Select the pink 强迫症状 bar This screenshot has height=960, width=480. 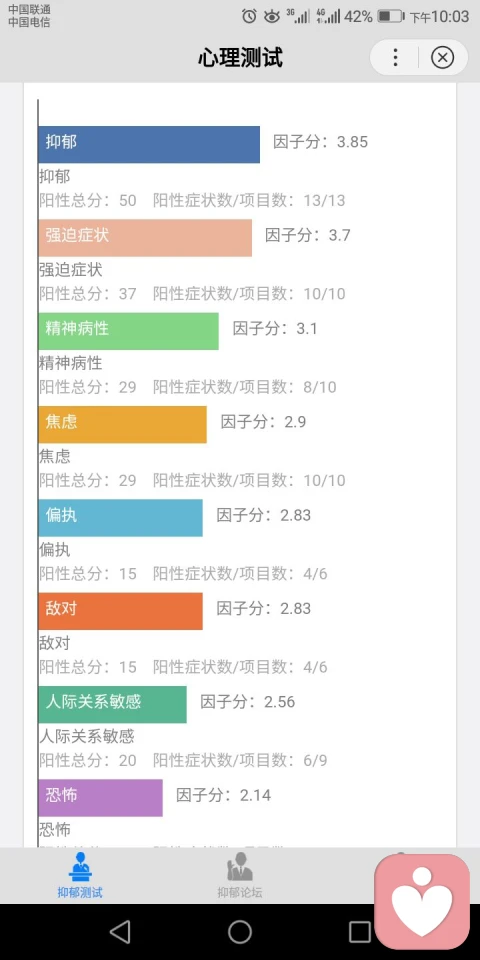pos(145,238)
